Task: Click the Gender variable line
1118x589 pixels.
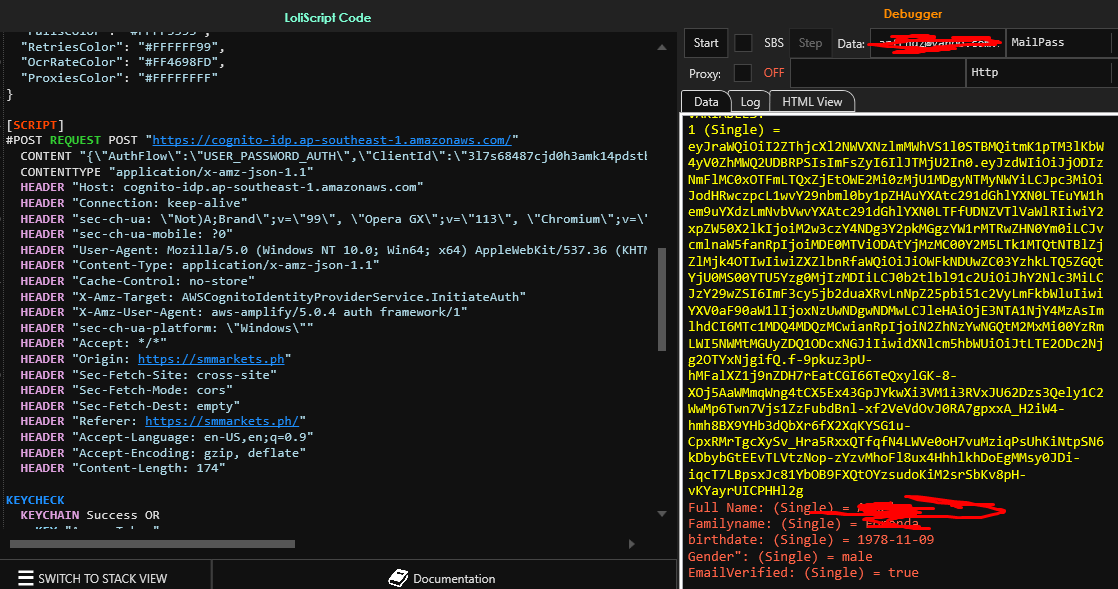Action: point(780,556)
